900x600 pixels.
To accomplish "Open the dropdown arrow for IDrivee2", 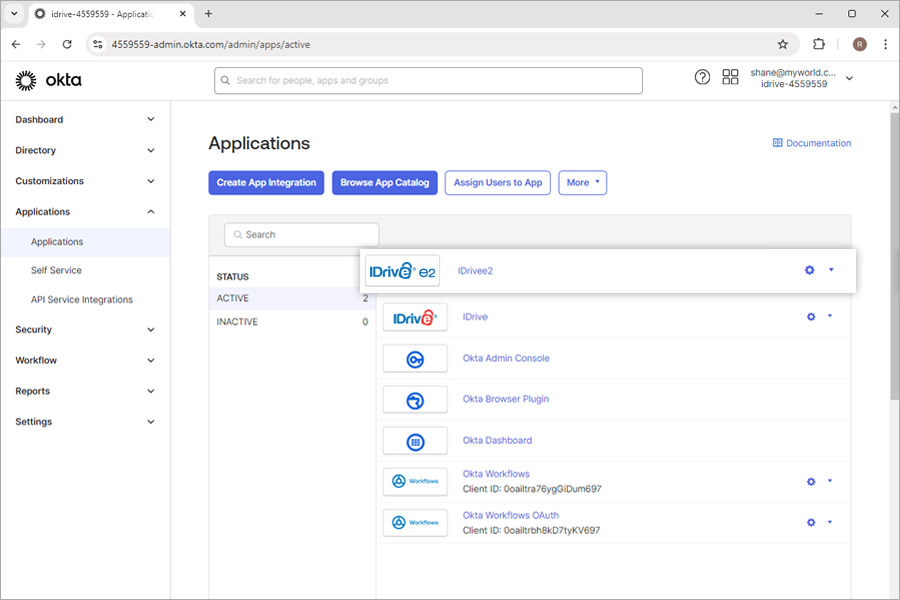I will point(831,270).
